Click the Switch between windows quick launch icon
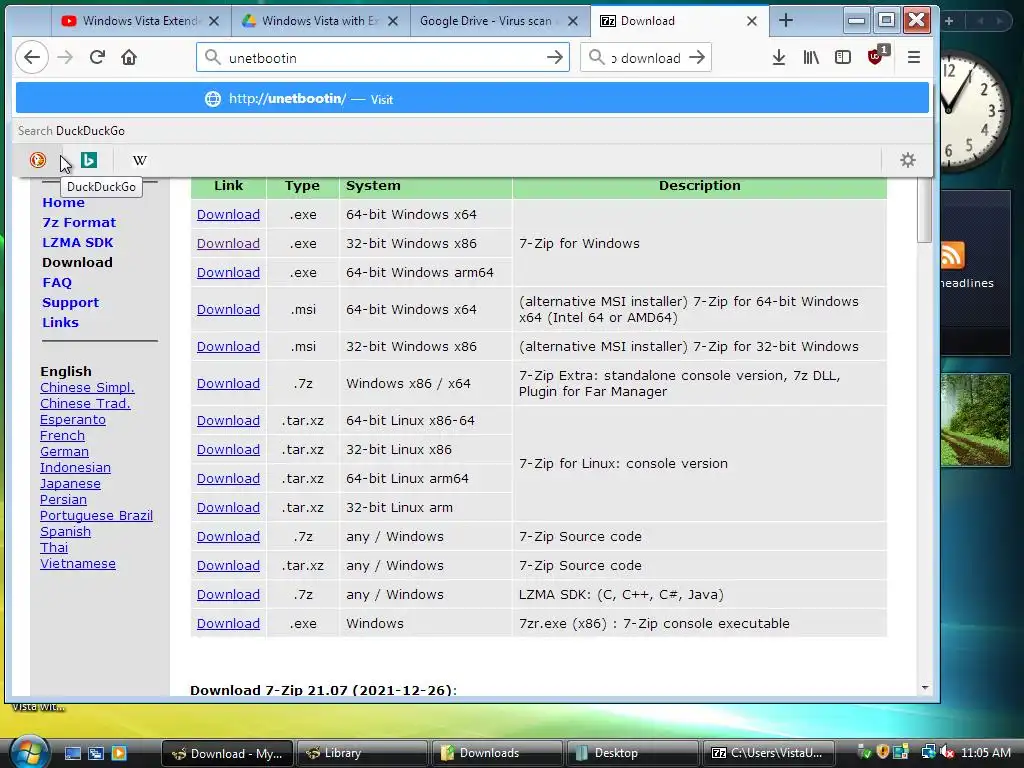The width and height of the screenshot is (1024, 768). coord(95,753)
